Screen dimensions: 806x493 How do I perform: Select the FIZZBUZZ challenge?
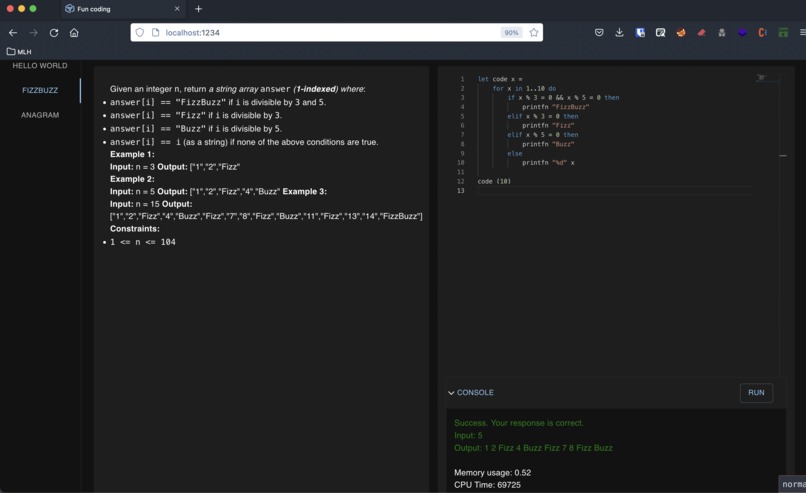[40, 90]
